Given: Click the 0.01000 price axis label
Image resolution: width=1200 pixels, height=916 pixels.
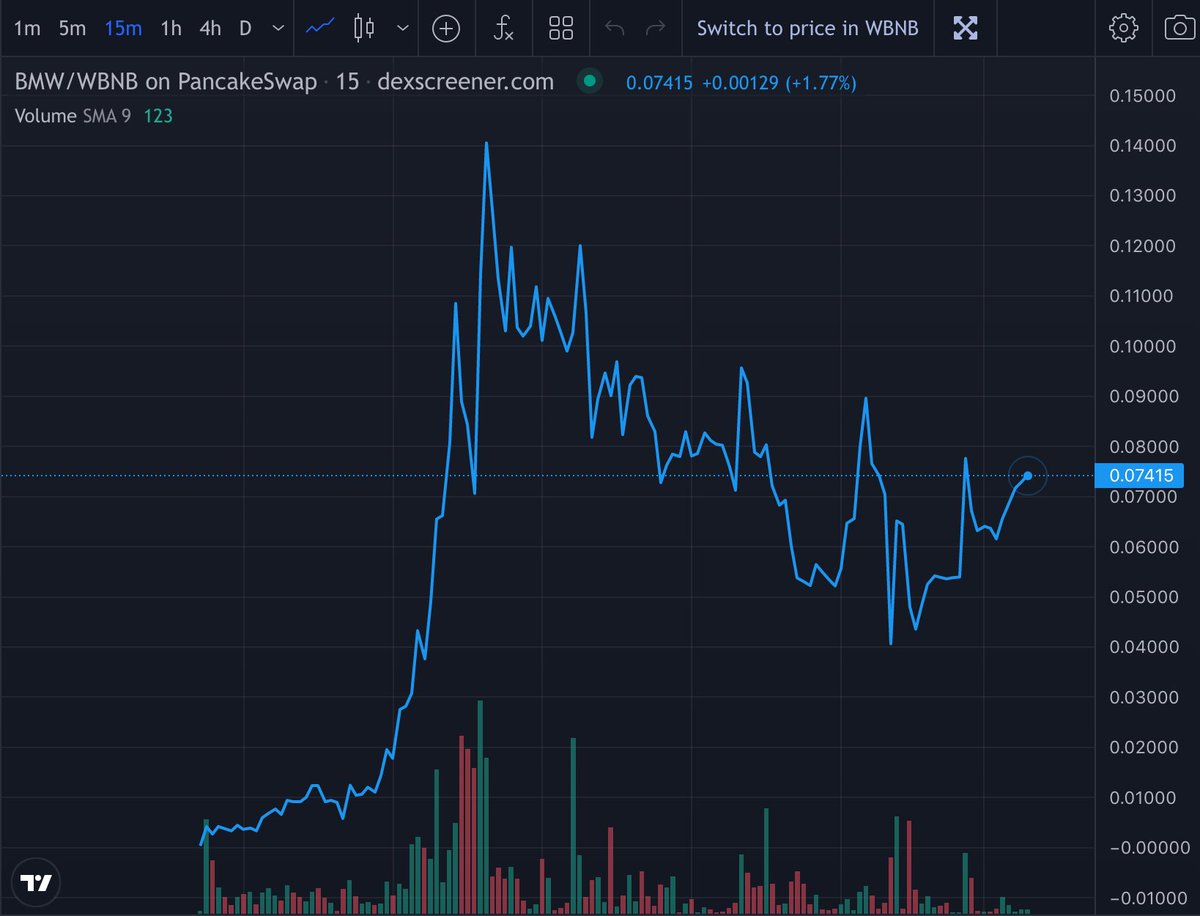Looking at the screenshot, I should click(x=1143, y=798).
